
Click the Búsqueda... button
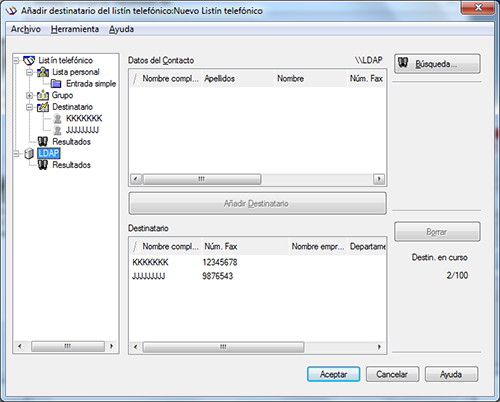click(437, 63)
